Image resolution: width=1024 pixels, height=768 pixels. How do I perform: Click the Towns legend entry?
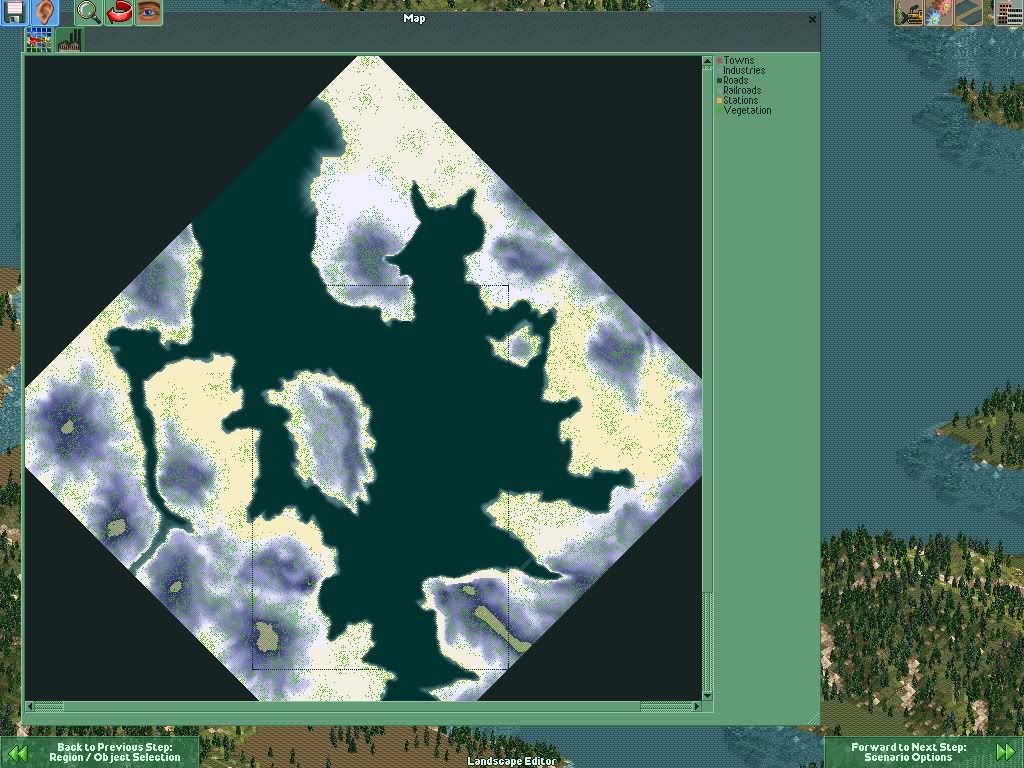click(738, 60)
